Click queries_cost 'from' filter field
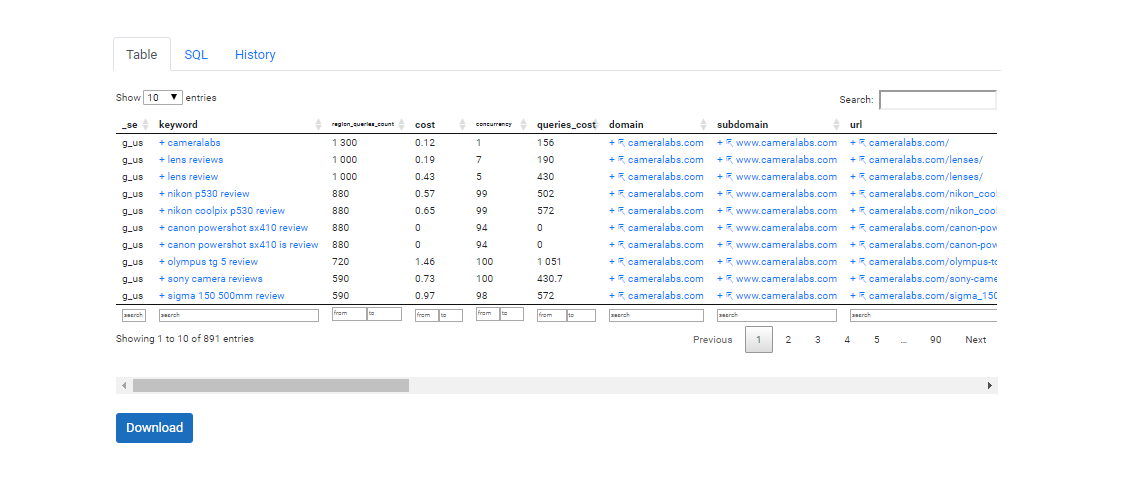Screen dimensions: 1146x499 pos(552,316)
